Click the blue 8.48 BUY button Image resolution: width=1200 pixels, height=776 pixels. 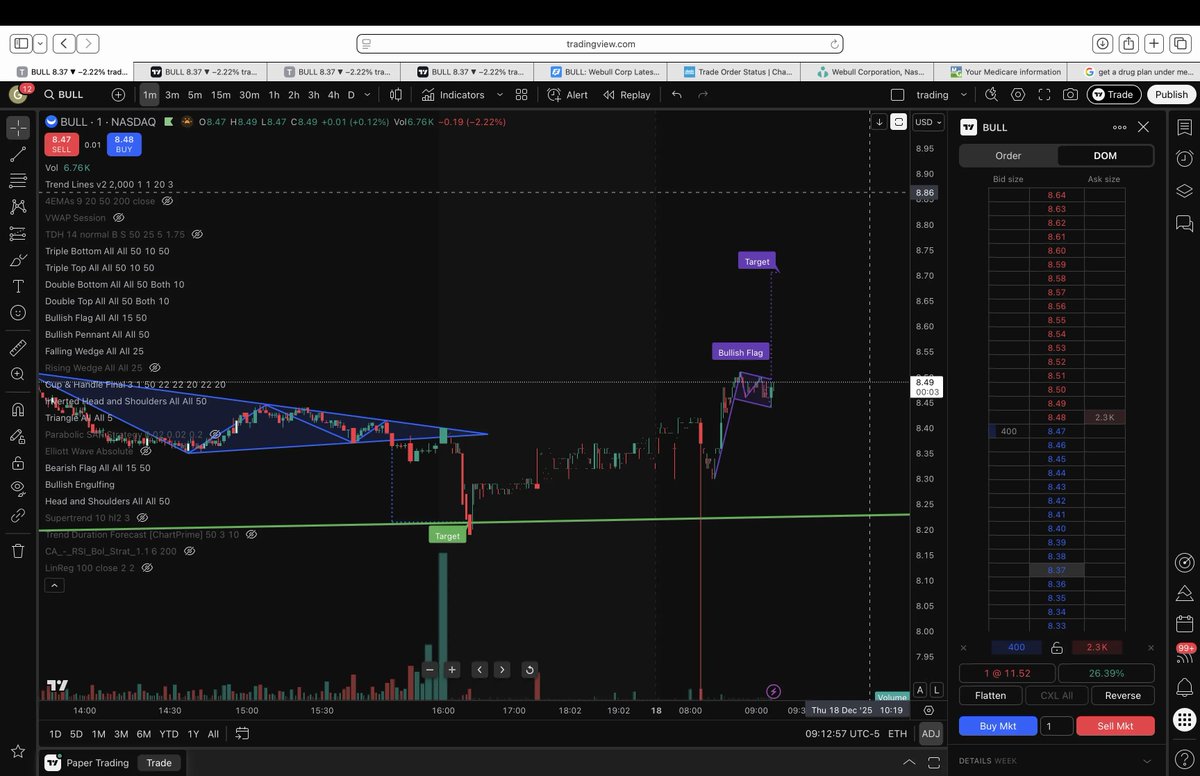(x=124, y=145)
